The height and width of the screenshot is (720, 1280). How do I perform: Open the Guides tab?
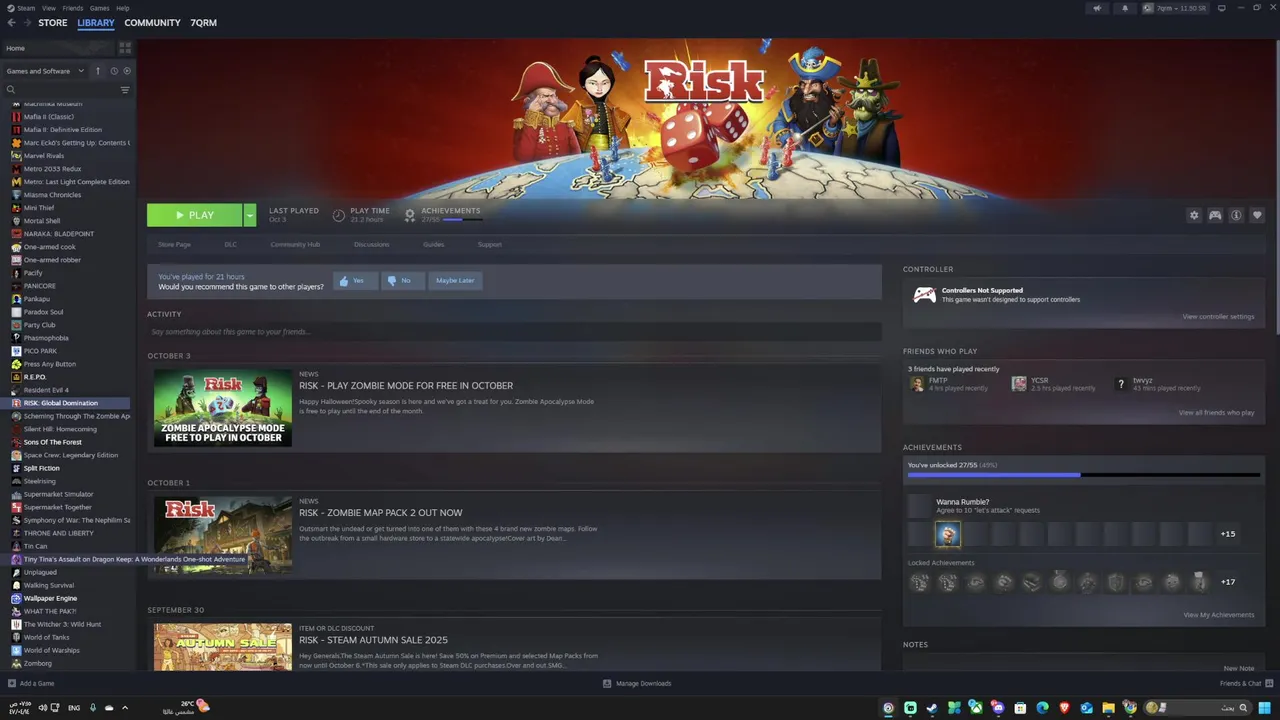pos(433,244)
